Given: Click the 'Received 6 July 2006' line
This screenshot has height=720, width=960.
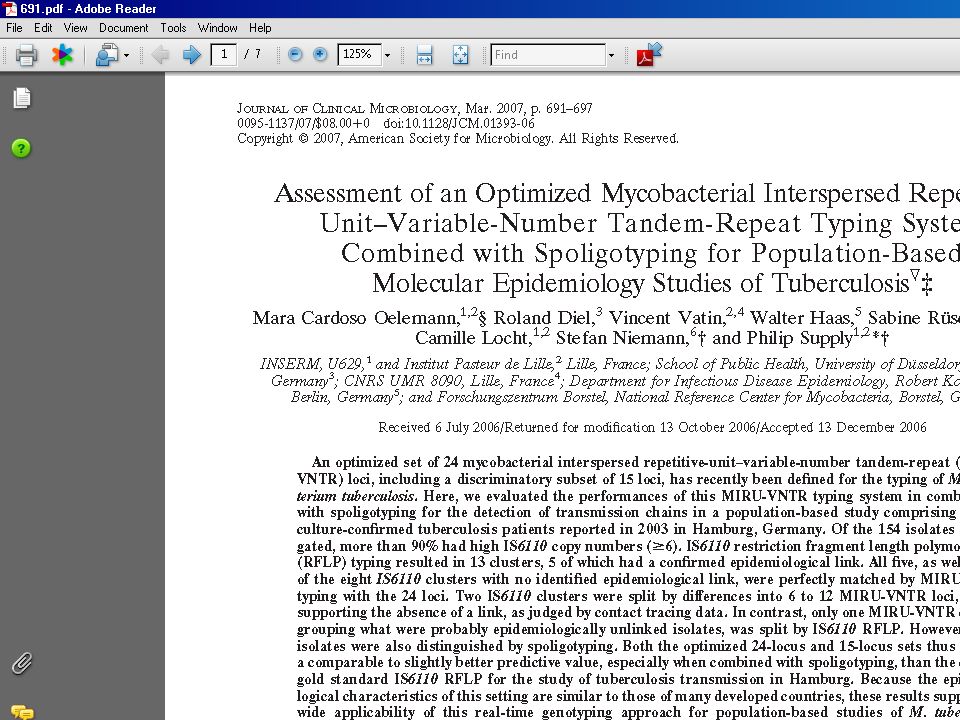Looking at the screenshot, I should (652, 427).
